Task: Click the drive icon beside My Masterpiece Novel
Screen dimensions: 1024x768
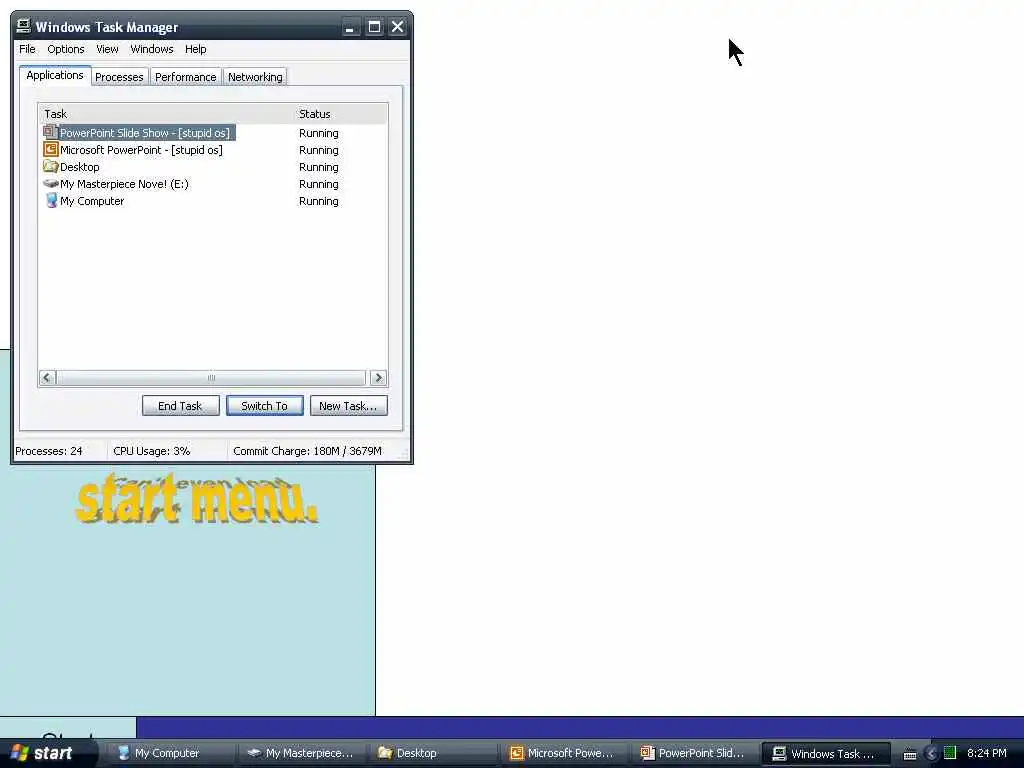Action: [x=50, y=184]
